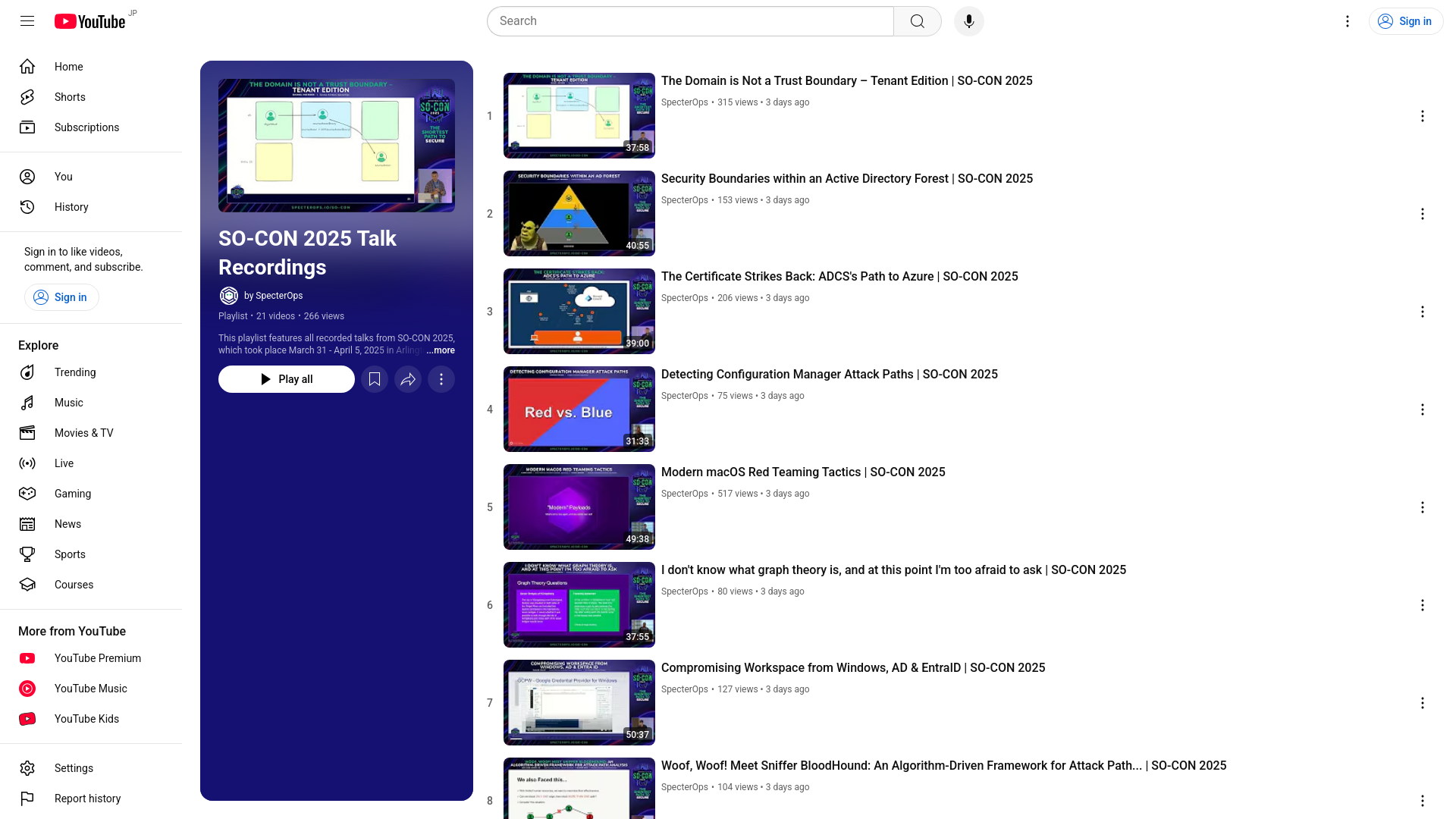Open action menu for Configuration Manager video

1423,409
